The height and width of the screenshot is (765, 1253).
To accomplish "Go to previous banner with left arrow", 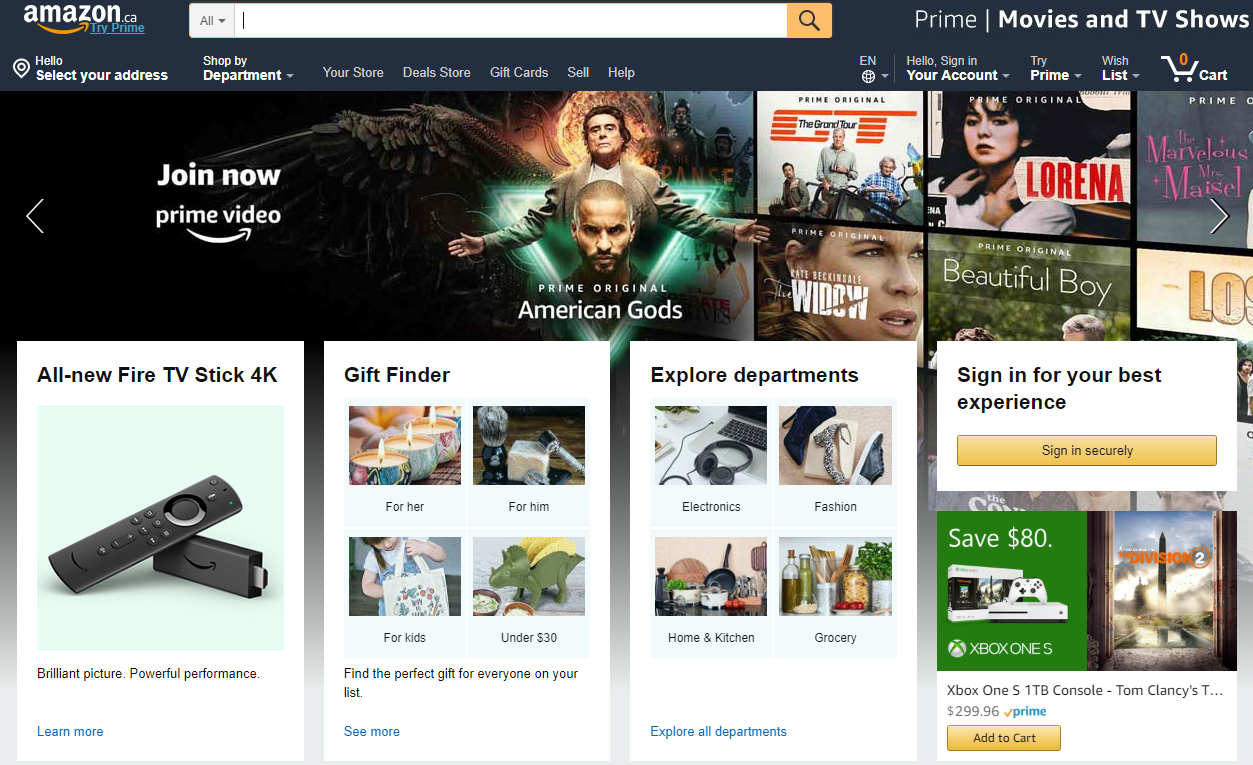I will click(x=35, y=215).
